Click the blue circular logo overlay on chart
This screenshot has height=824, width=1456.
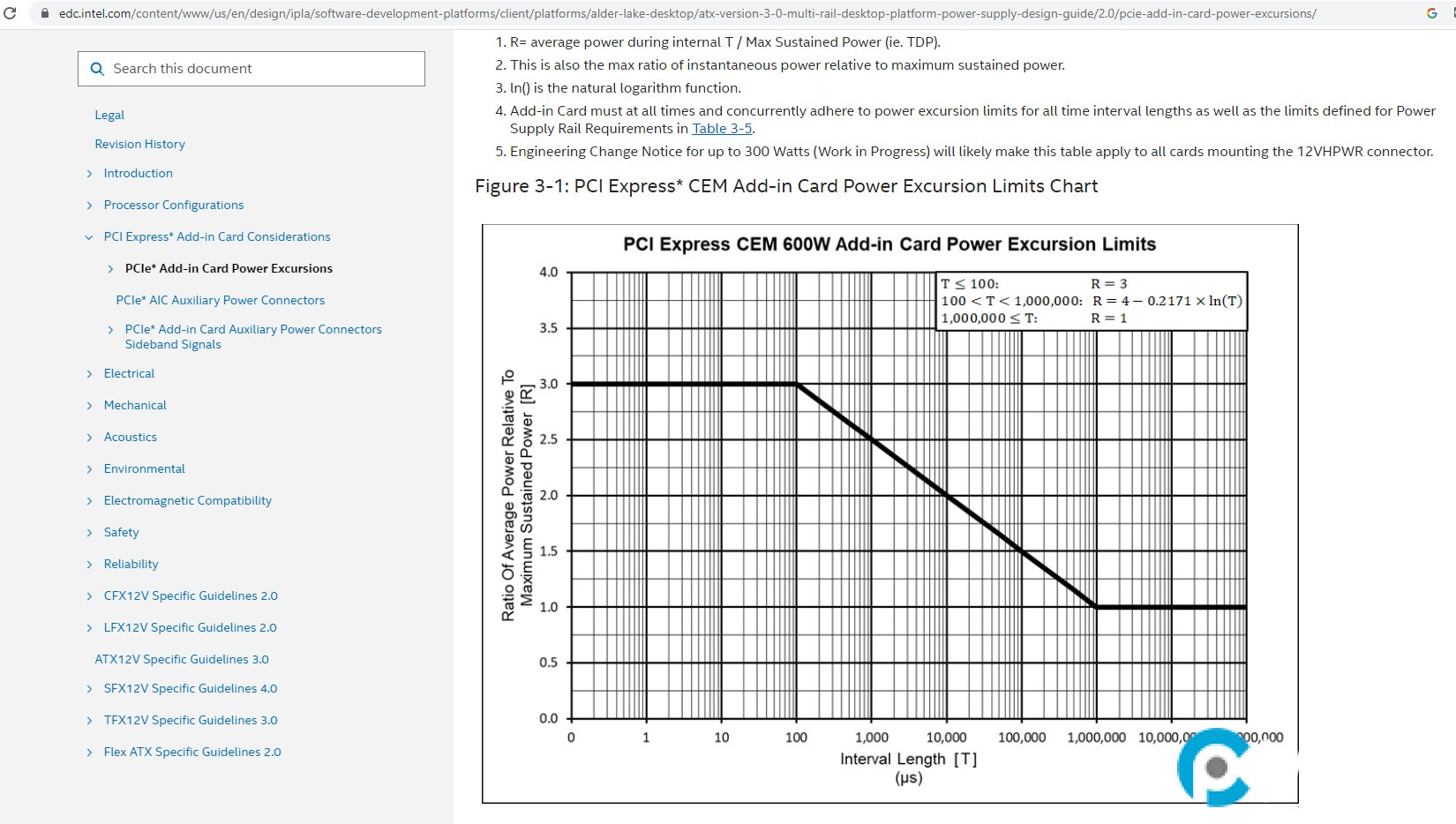[1215, 767]
